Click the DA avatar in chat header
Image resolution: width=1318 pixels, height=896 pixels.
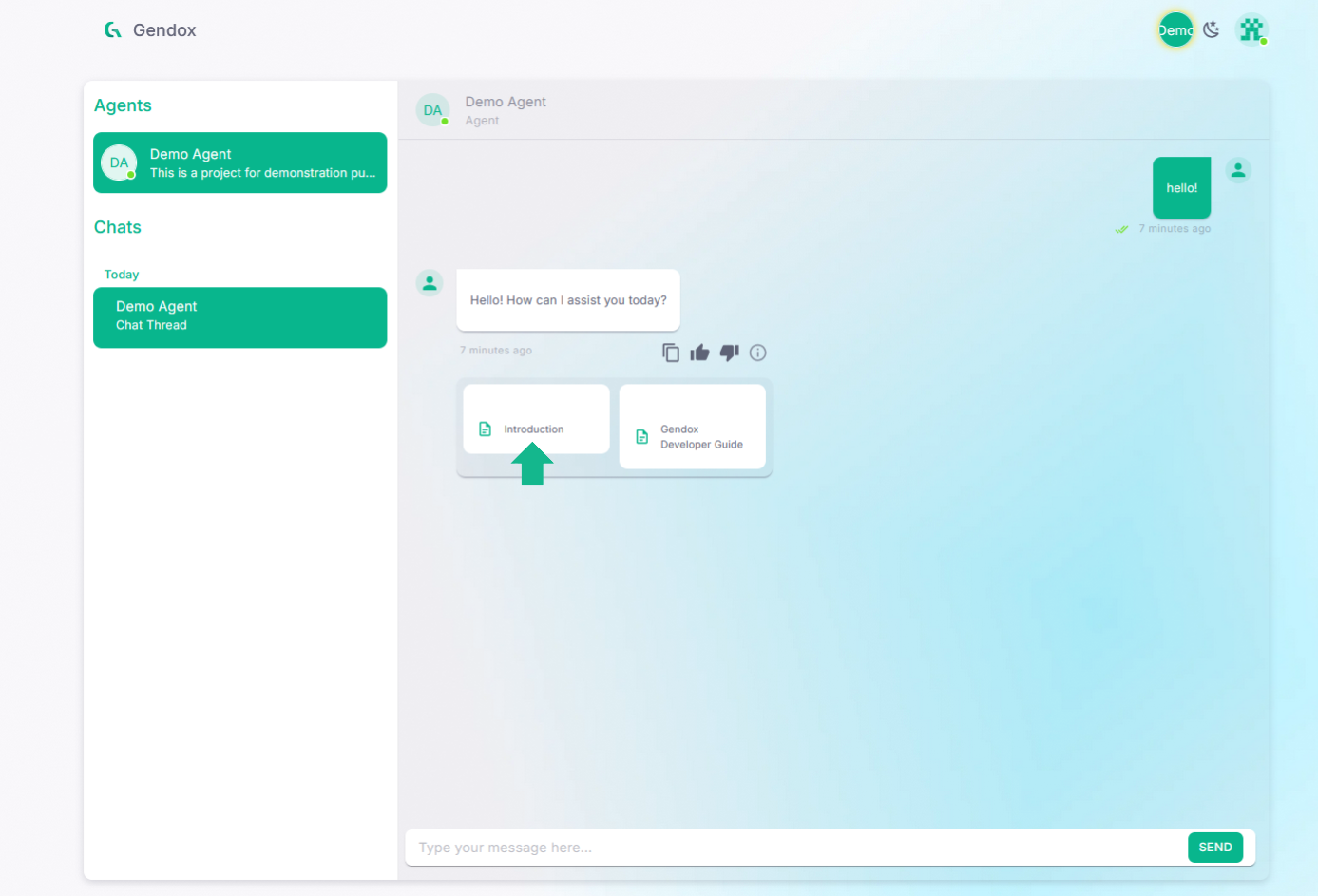[432, 110]
